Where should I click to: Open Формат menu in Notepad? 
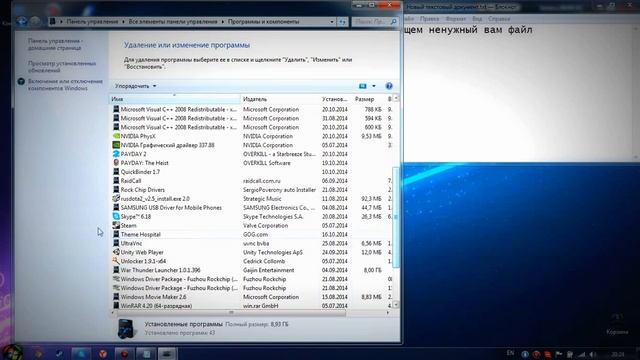456,19
